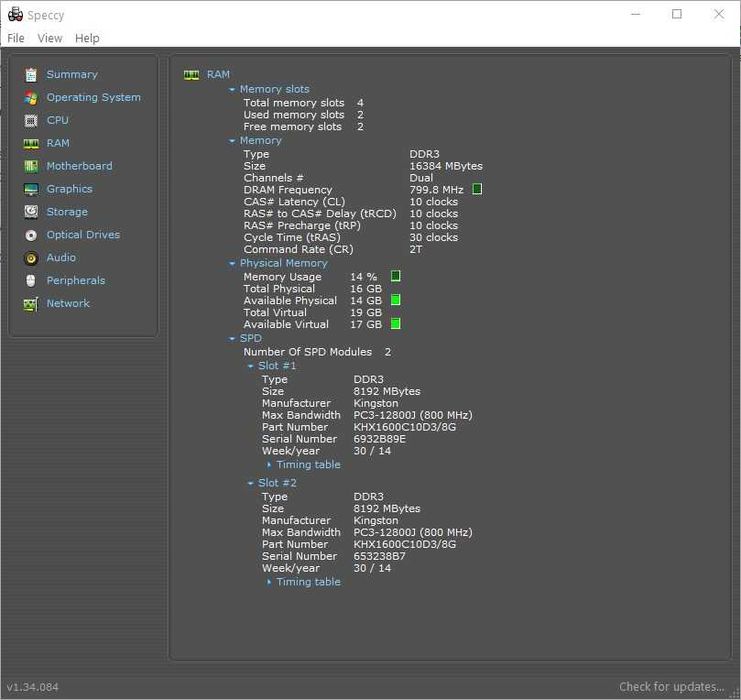Open the Network section
741x700 pixels.
click(68, 303)
